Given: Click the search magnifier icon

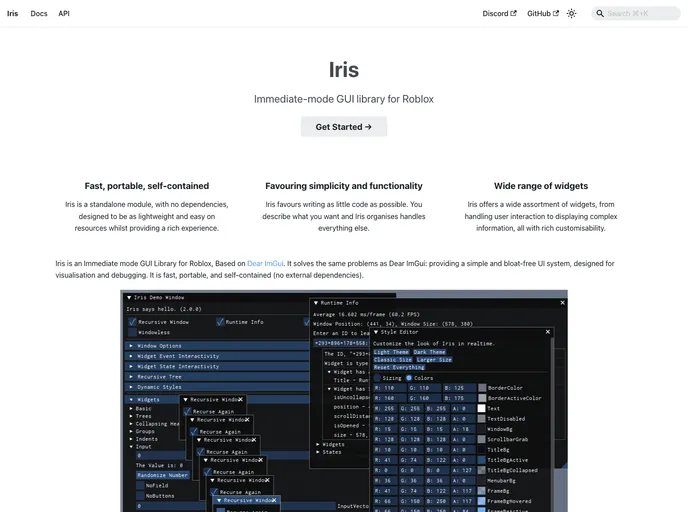Looking at the screenshot, I should (600, 14).
